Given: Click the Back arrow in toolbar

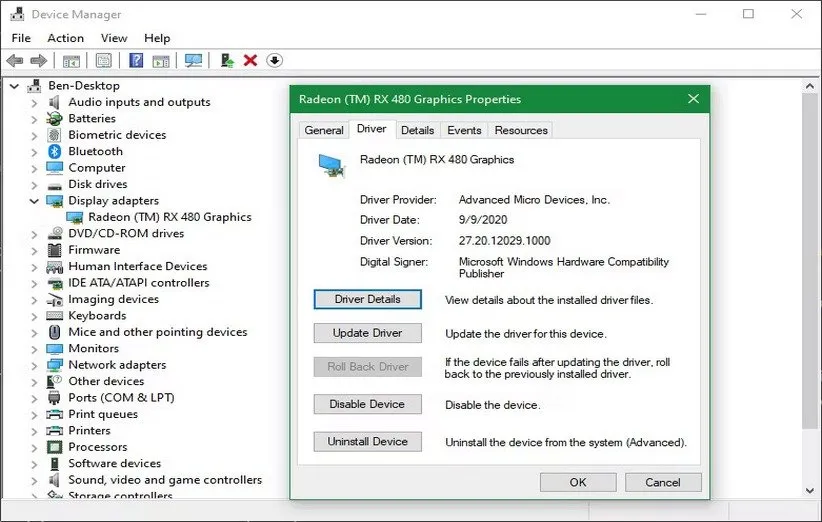Looking at the screenshot, I should pos(15,61).
